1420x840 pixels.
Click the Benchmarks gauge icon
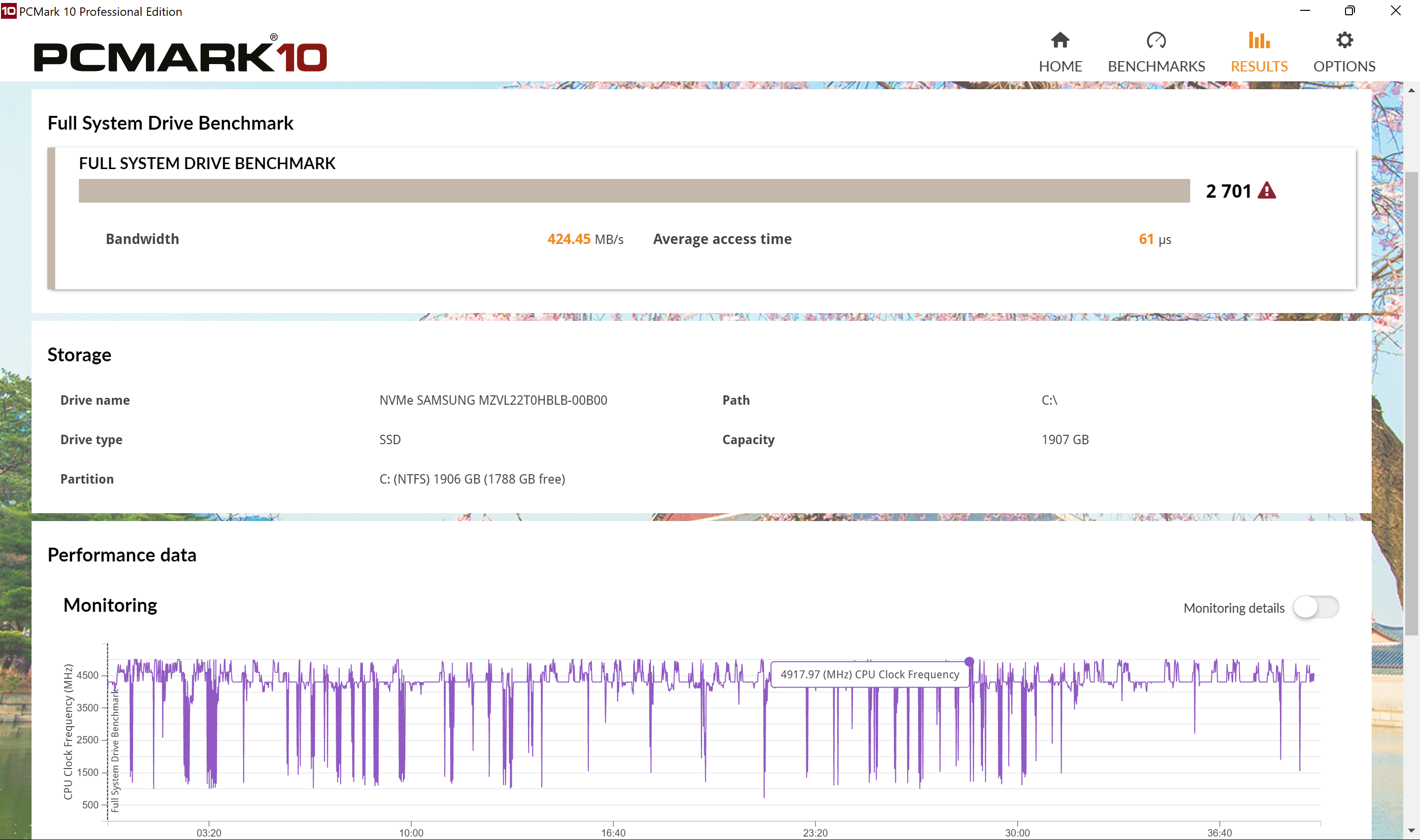(1156, 40)
